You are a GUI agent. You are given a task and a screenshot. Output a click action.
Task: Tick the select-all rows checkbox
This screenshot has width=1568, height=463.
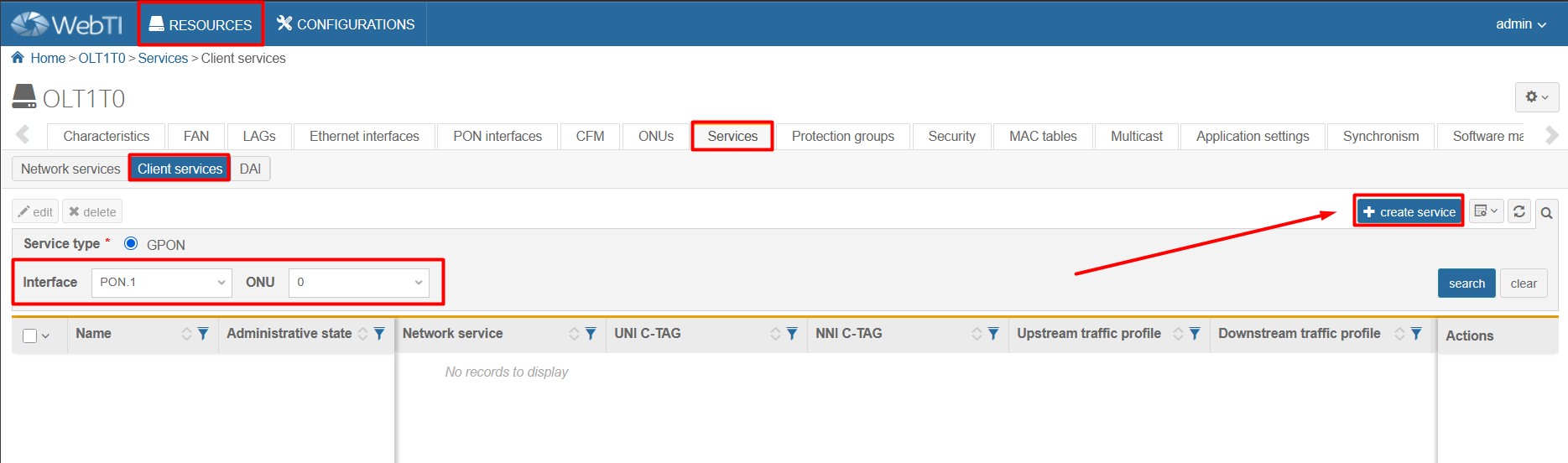coord(30,336)
